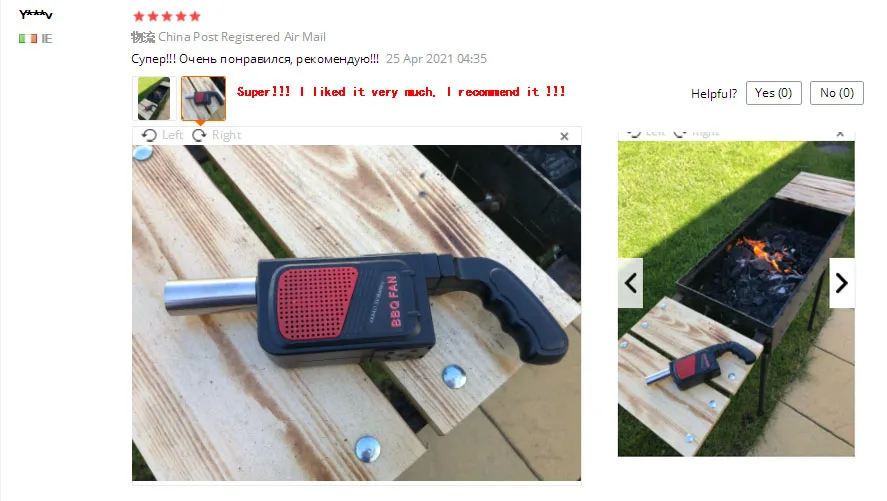
Task: Open reviewer Y***v's profile name
Action: (x=36, y=14)
